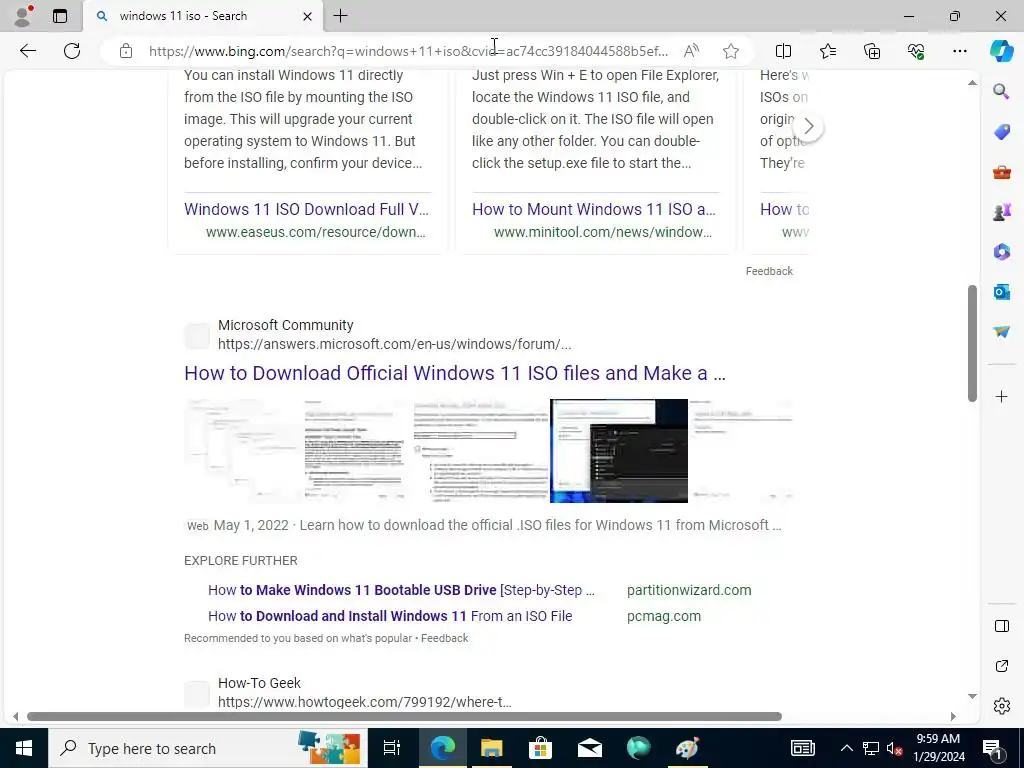
Task: Open How to Download Official Windows 11 ISO result
Action: click(x=455, y=373)
